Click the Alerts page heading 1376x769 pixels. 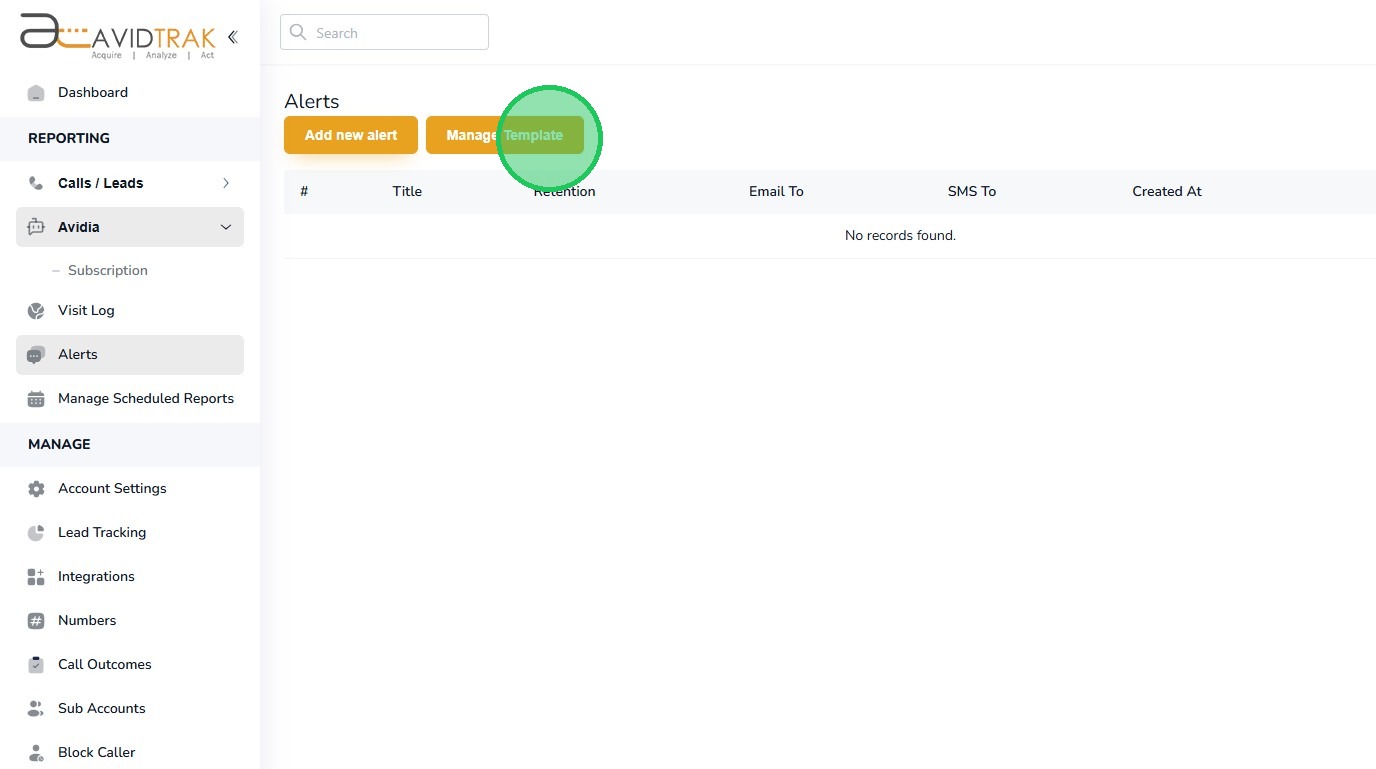312,101
